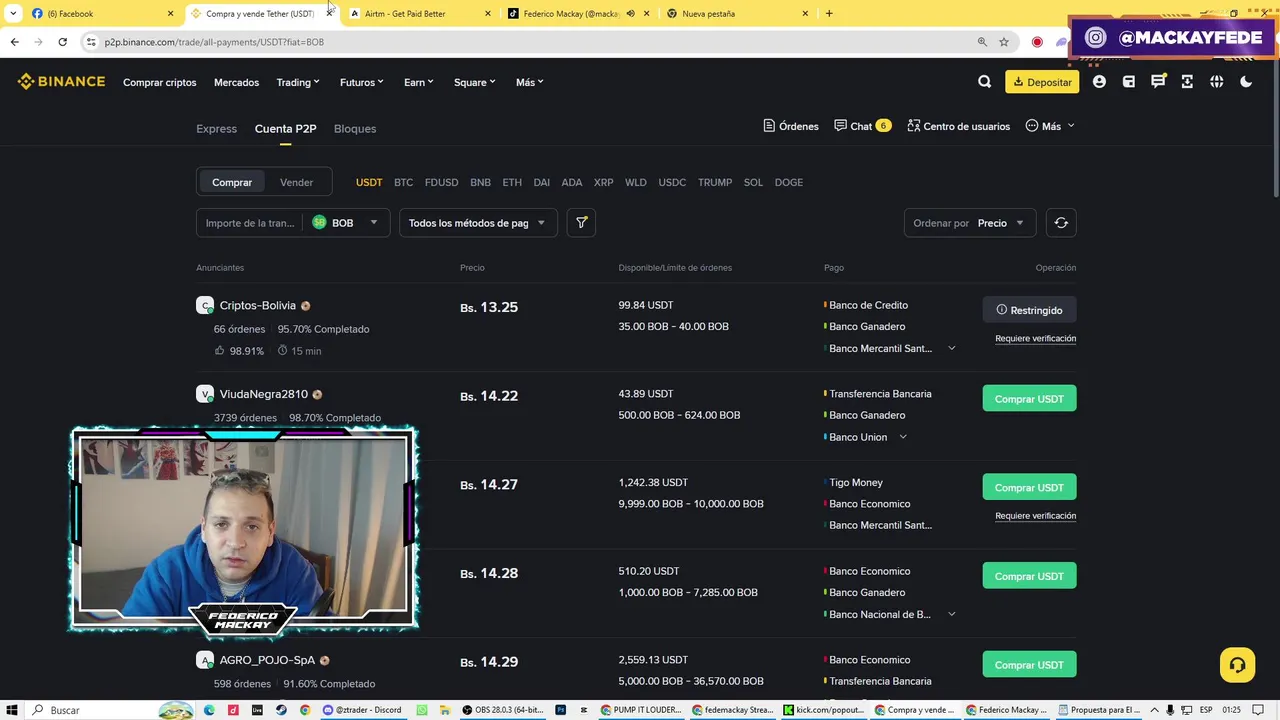Select the USDT coin tab
The width and height of the screenshot is (1280, 720).
[369, 182]
